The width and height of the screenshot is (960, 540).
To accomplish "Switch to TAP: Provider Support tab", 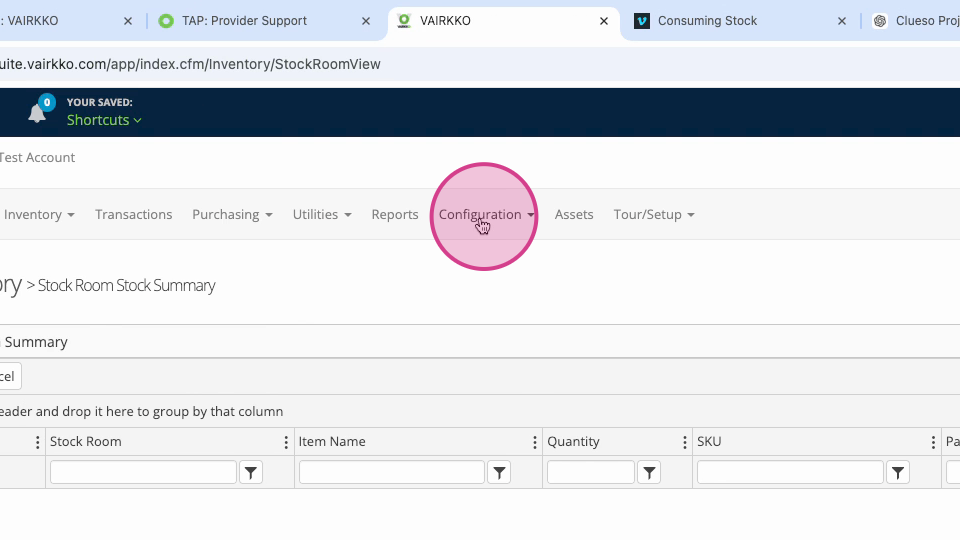I will (x=244, y=21).
